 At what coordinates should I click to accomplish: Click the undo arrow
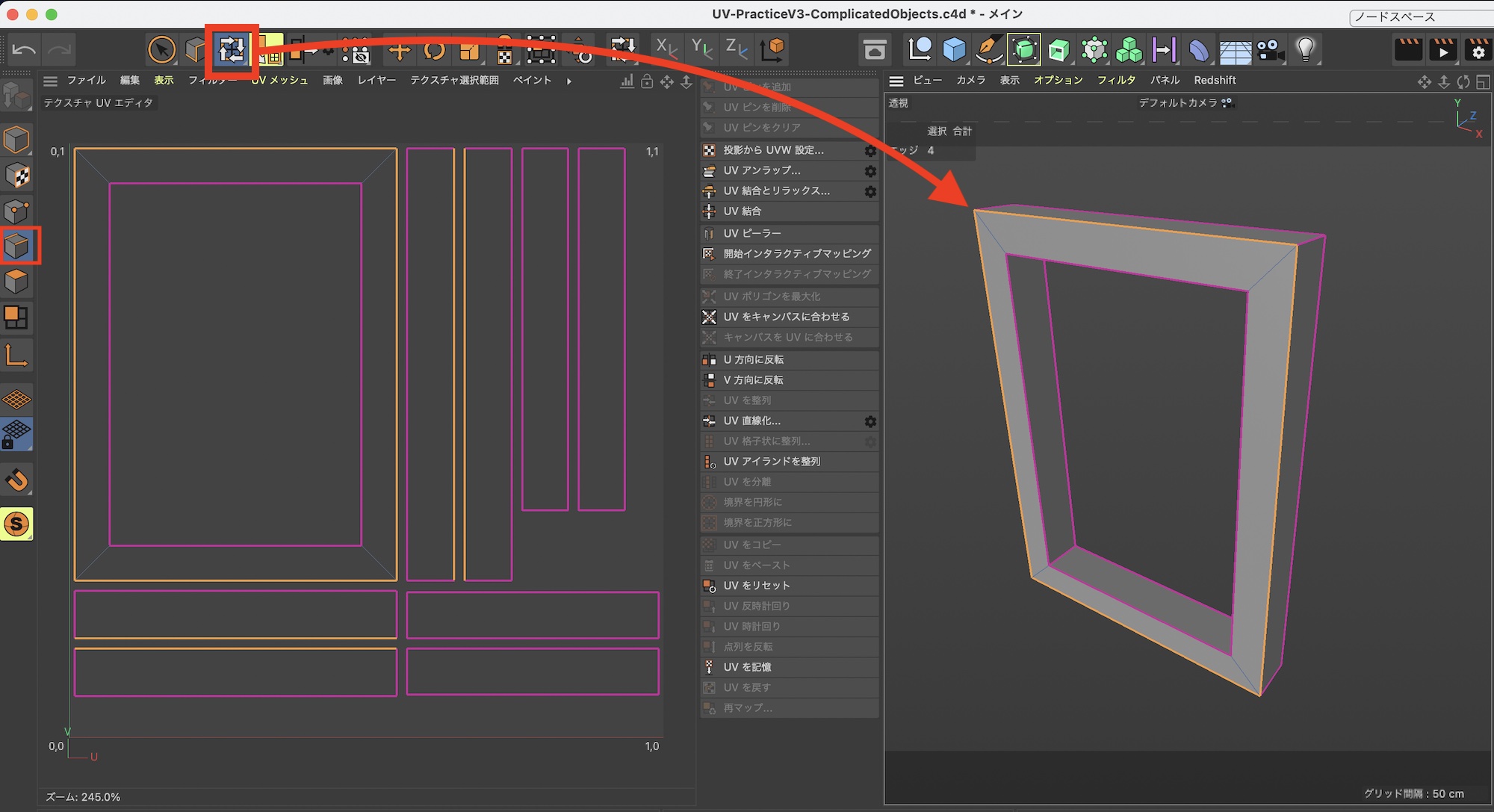point(24,50)
